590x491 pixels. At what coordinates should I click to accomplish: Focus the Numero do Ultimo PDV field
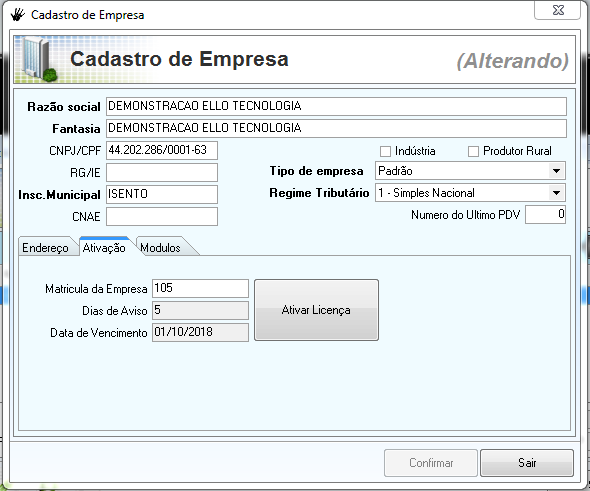[546, 214]
